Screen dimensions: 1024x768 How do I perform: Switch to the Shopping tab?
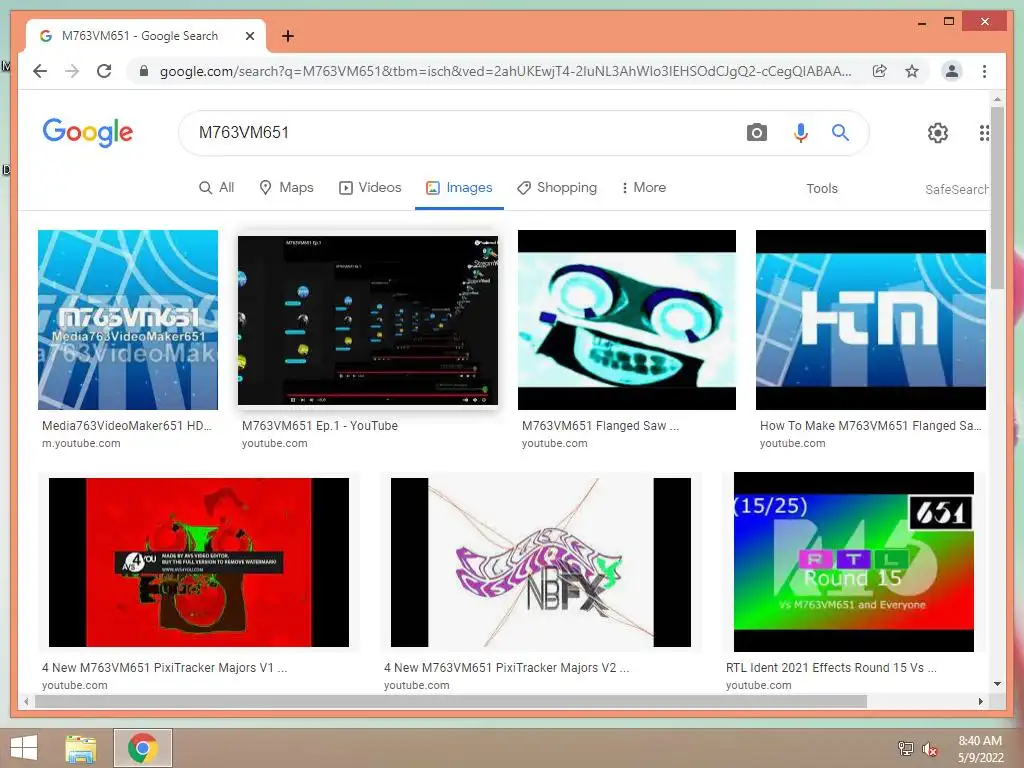pos(556,187)
